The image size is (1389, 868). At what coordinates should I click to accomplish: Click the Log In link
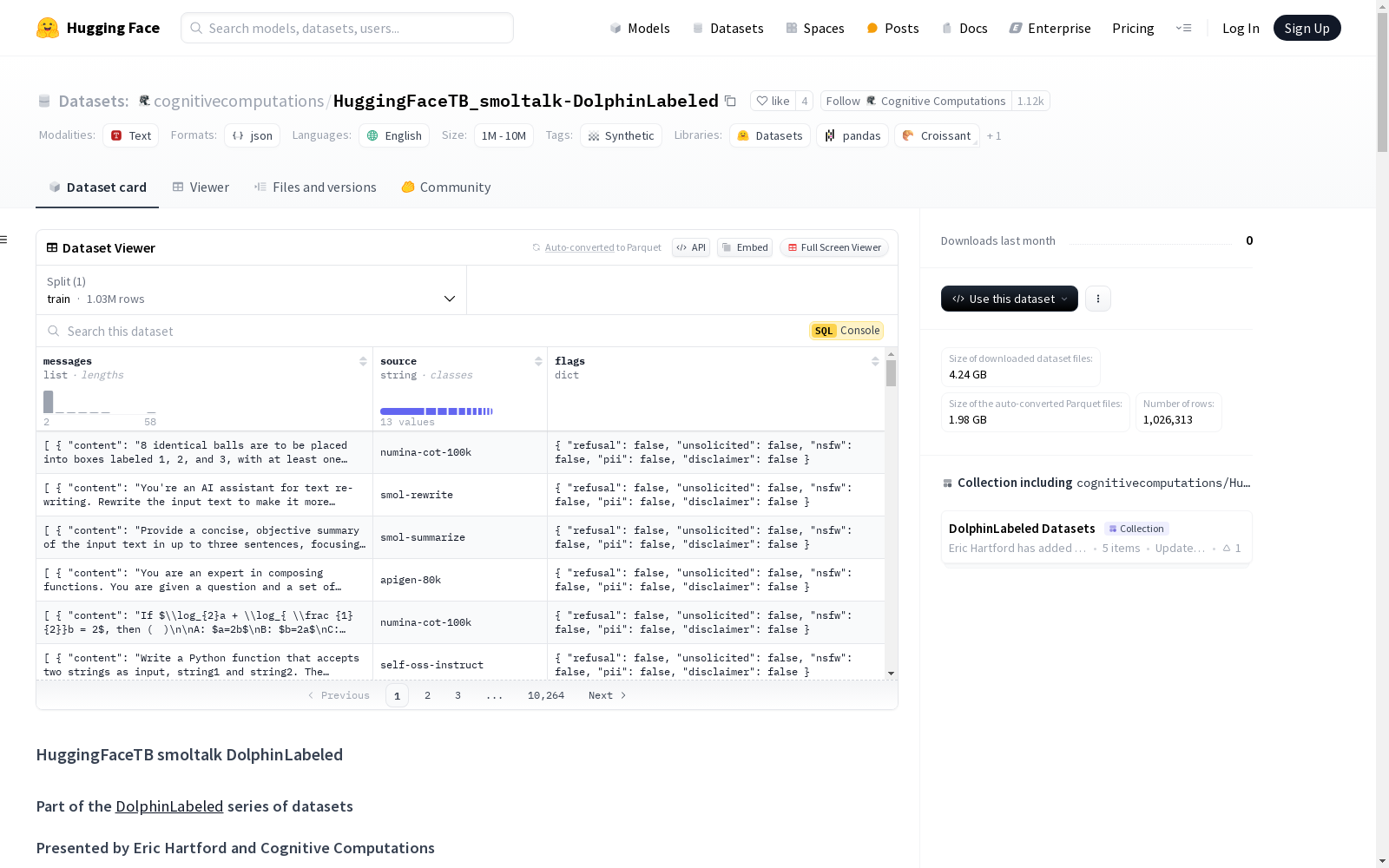pos(1241,28)
